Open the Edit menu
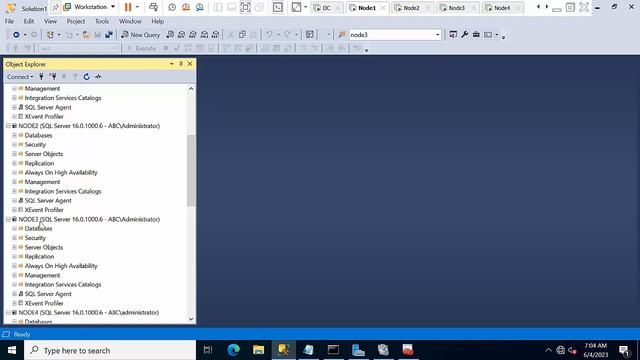640x360 pixels. click(x=29, y=21)
